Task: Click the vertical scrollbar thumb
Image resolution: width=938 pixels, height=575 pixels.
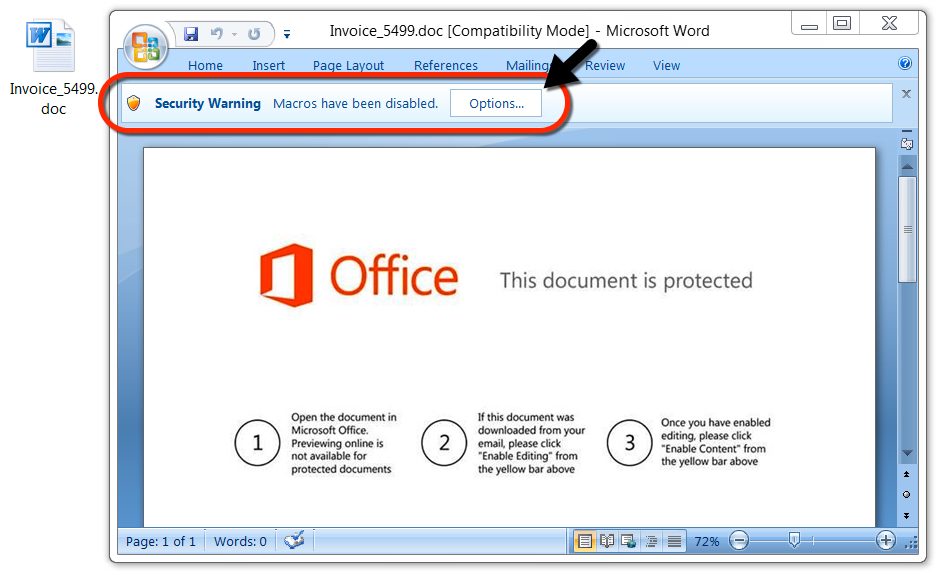Action: pos(907,229)
